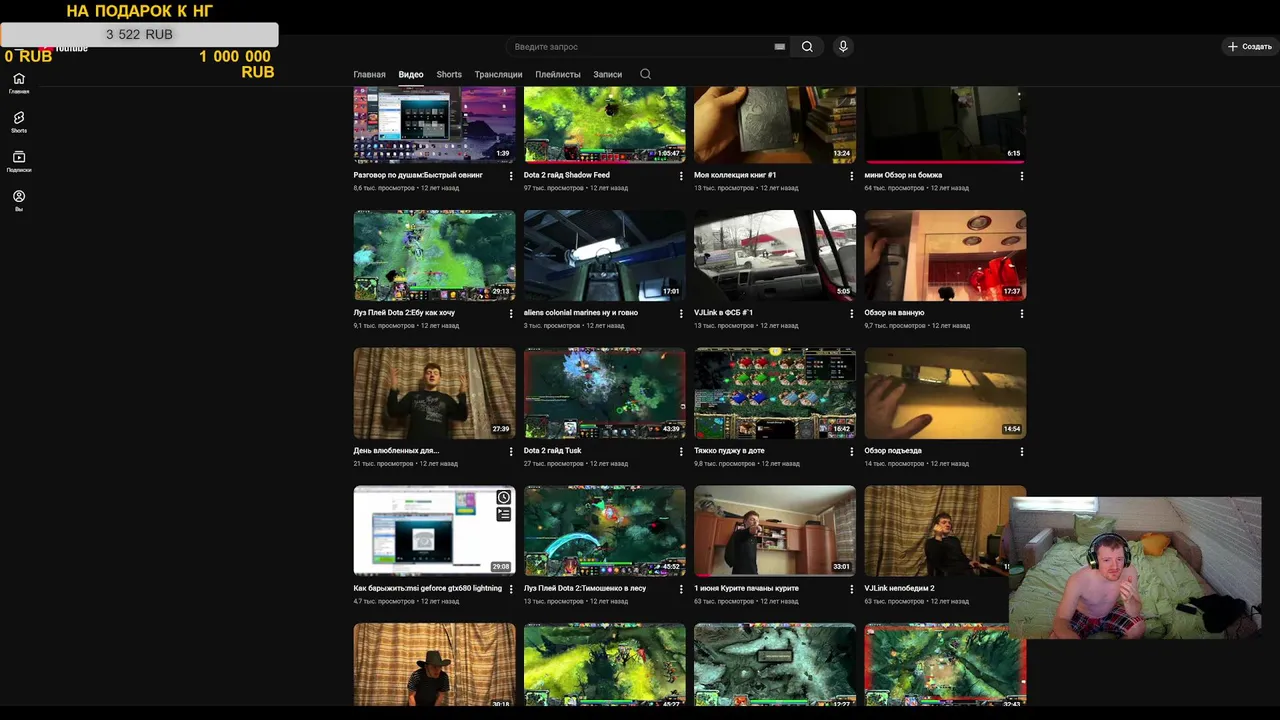Viewport: 1280px width, 720px height.
Task: Open menu for Тяжко пуджу в доте
Action: pyautogui.click(x=851, y=452)
